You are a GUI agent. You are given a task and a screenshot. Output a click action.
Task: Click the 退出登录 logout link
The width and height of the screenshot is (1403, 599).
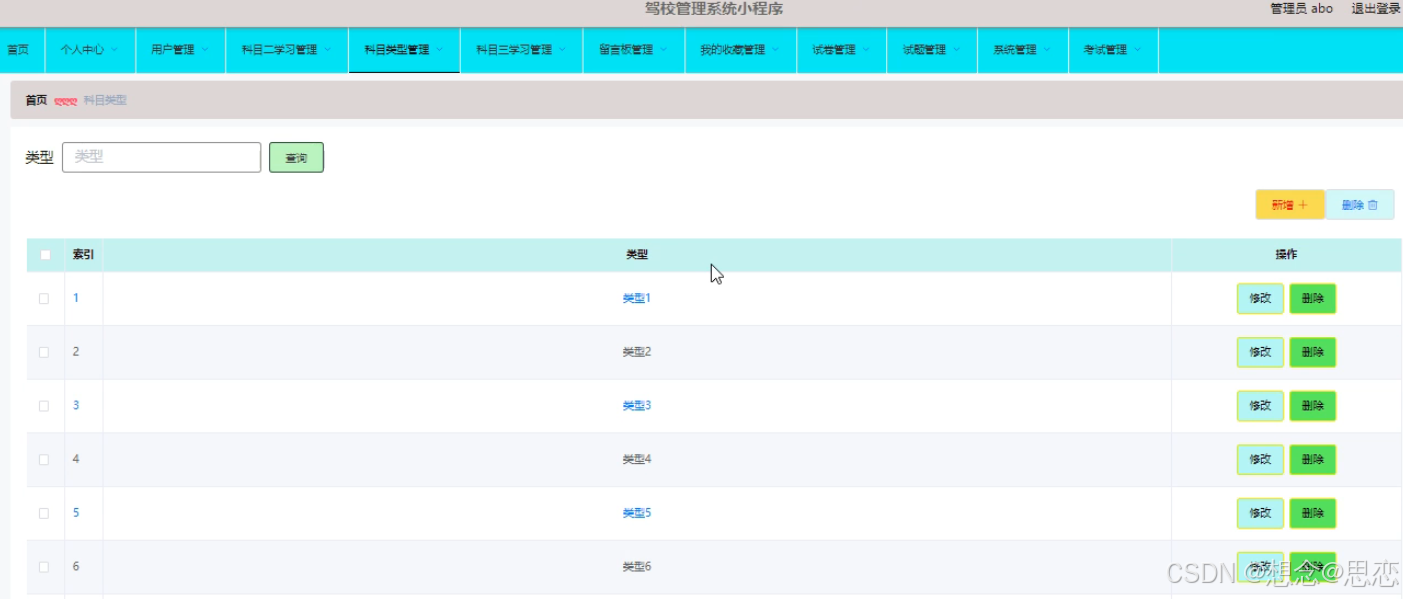pos(1376,9)
